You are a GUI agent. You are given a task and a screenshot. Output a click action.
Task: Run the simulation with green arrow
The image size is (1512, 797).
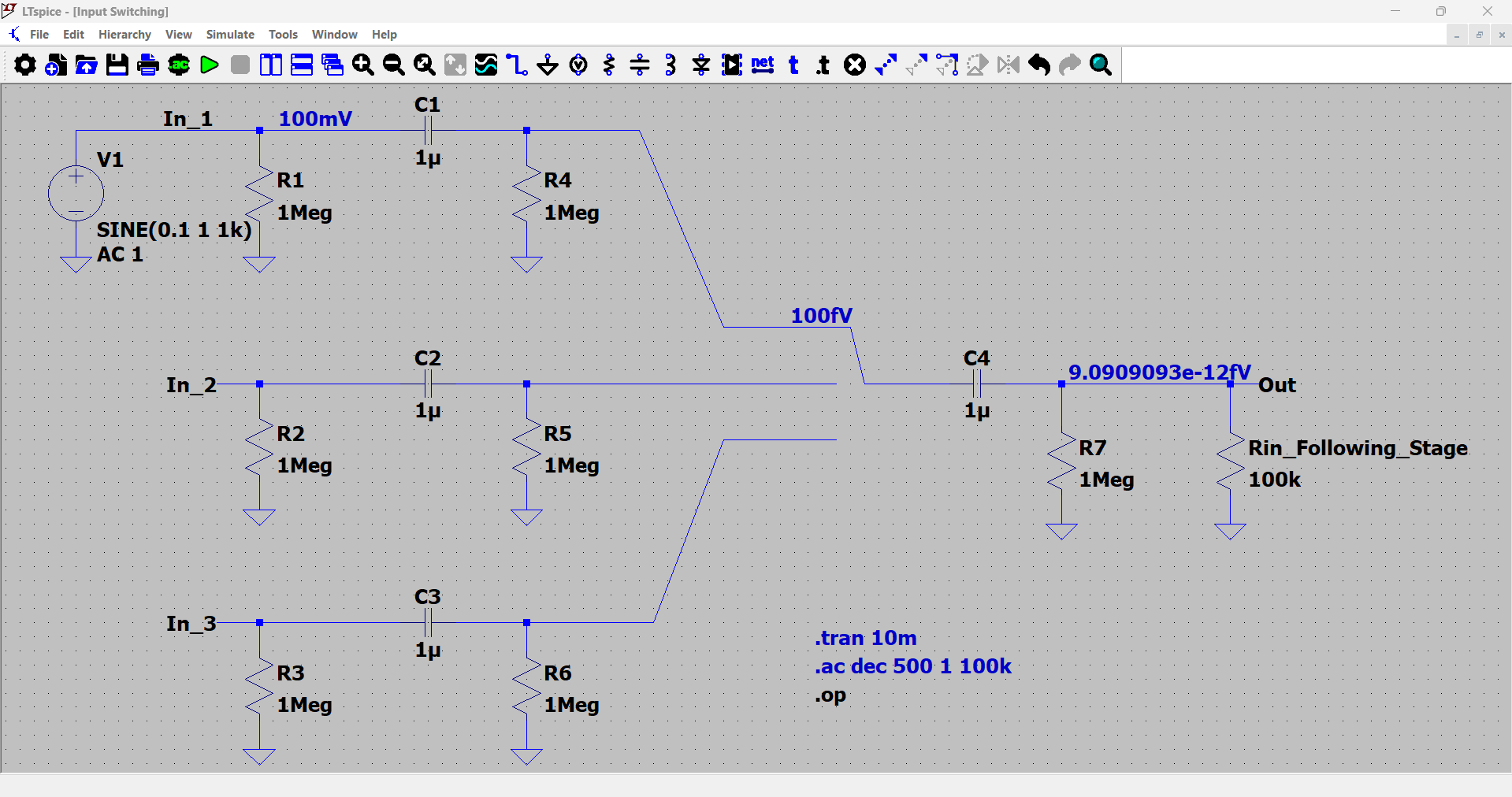[210, 65]
